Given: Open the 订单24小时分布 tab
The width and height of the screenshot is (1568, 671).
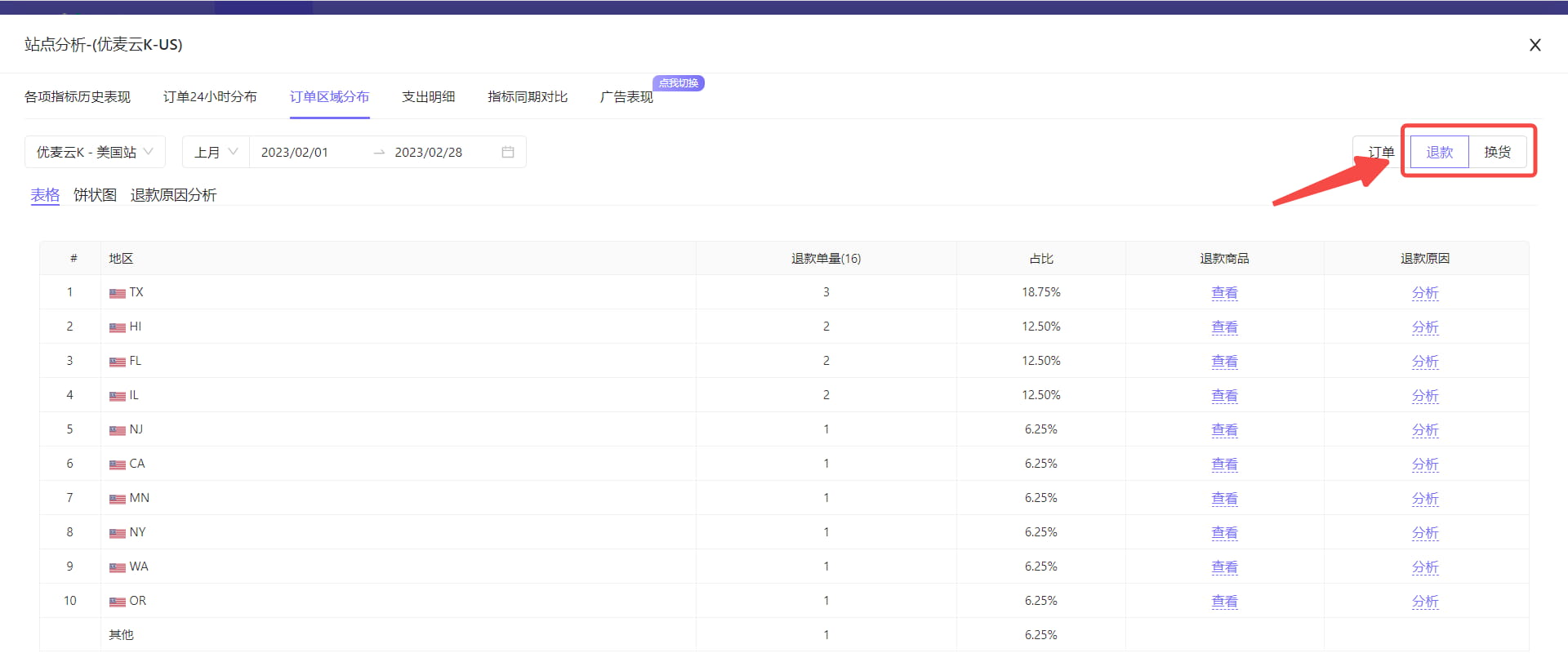Looking at the screenshot, I should (210, 96).
